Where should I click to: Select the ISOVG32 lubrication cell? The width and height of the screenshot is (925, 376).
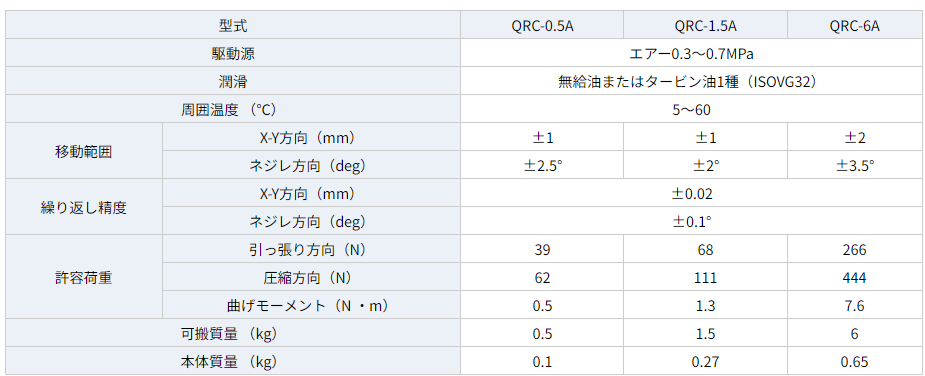click(x=691, y=81)
